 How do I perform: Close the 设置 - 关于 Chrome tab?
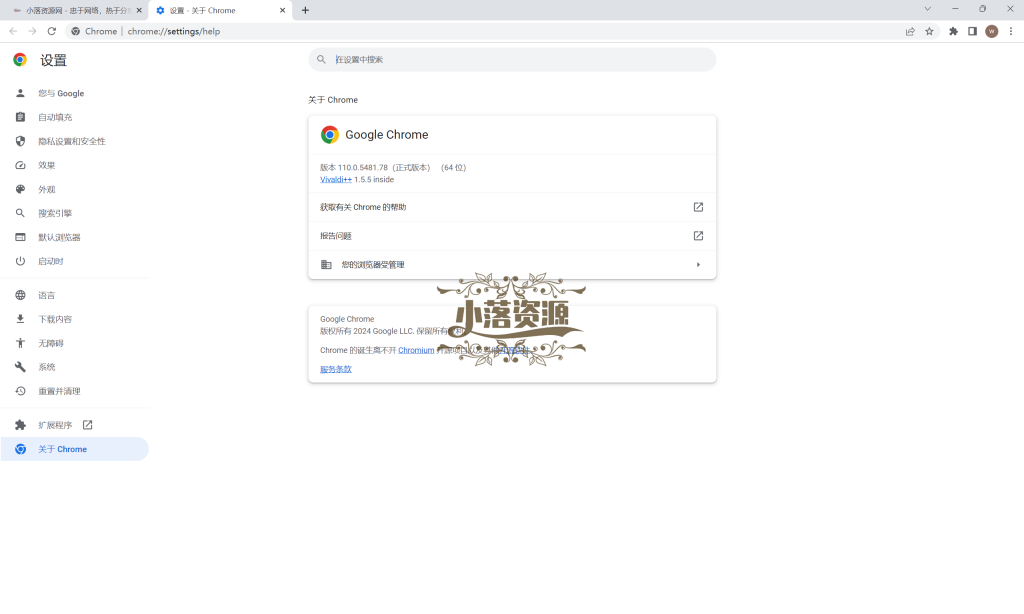(x=283, y=10)
